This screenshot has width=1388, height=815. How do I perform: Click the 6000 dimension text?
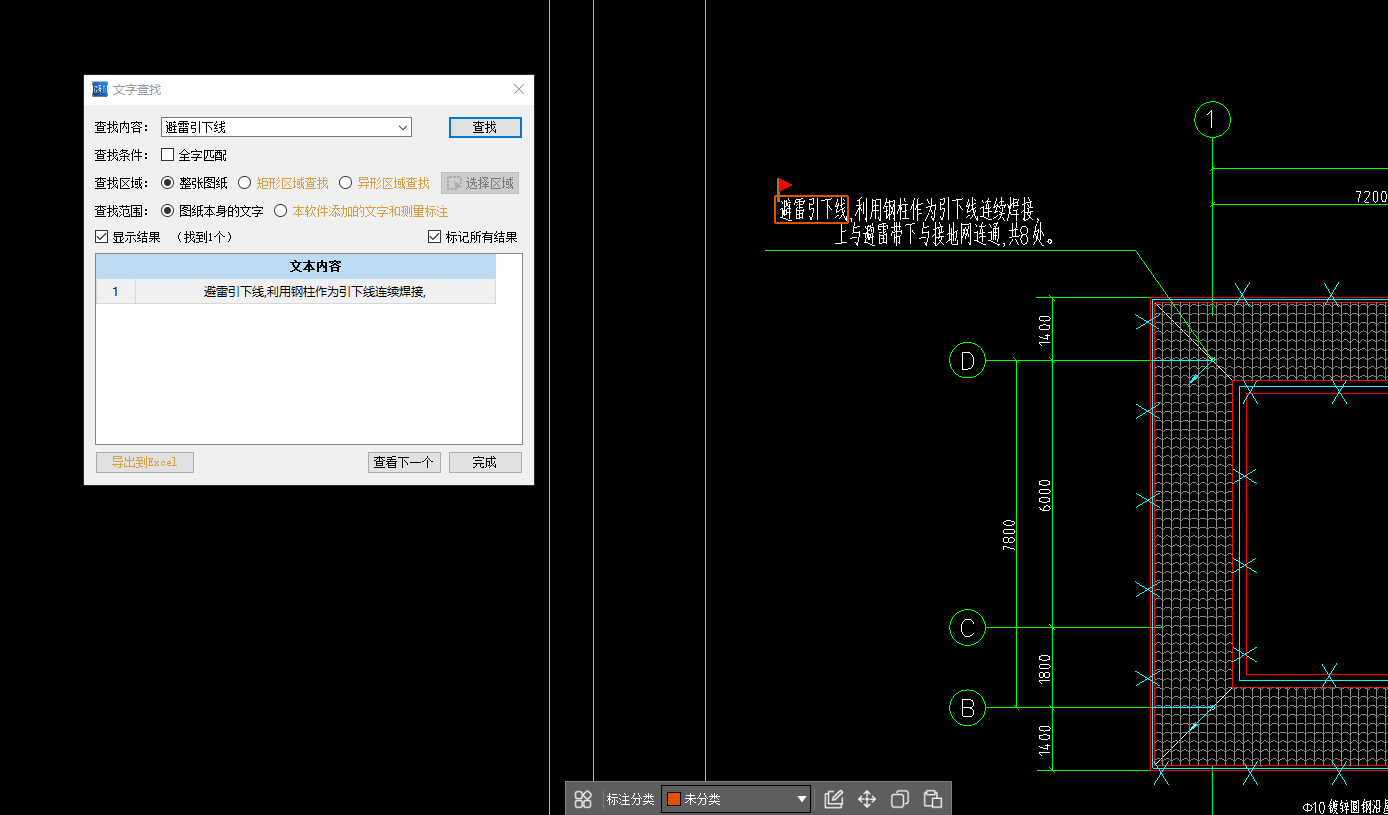[x=1045, y=495]
